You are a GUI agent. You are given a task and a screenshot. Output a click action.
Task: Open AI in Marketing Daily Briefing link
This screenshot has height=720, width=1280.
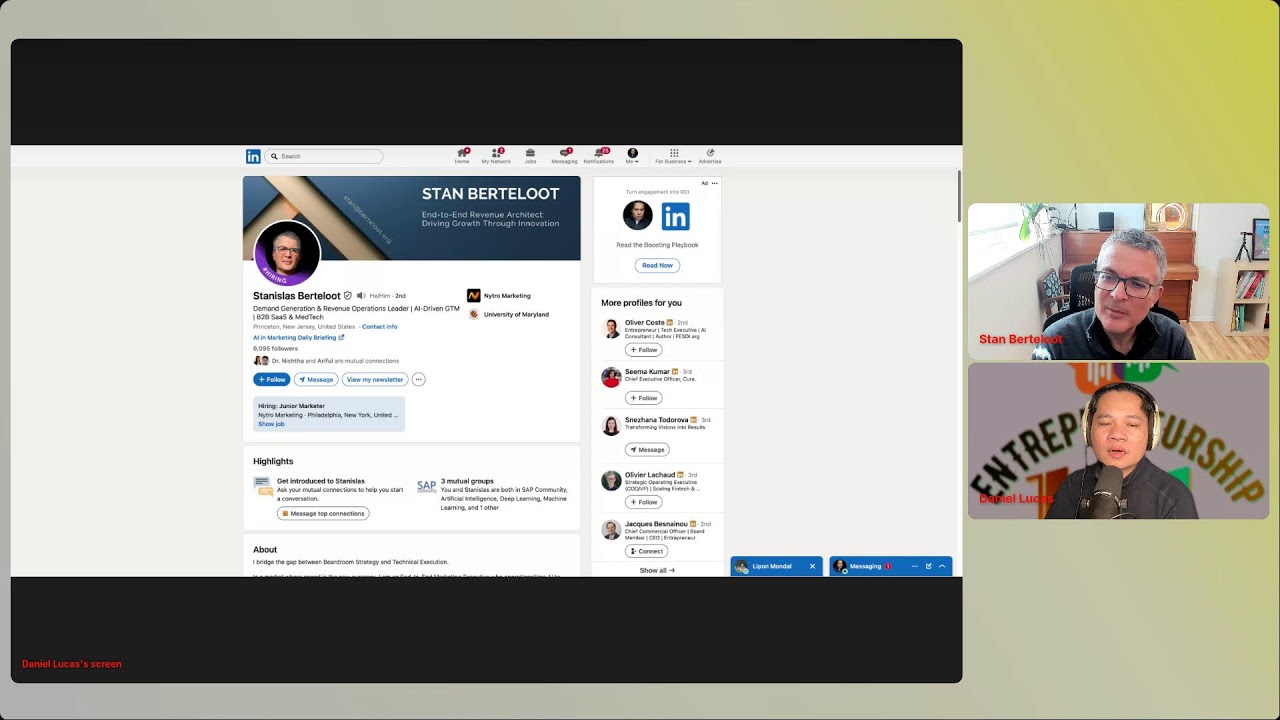click(298, 338)
